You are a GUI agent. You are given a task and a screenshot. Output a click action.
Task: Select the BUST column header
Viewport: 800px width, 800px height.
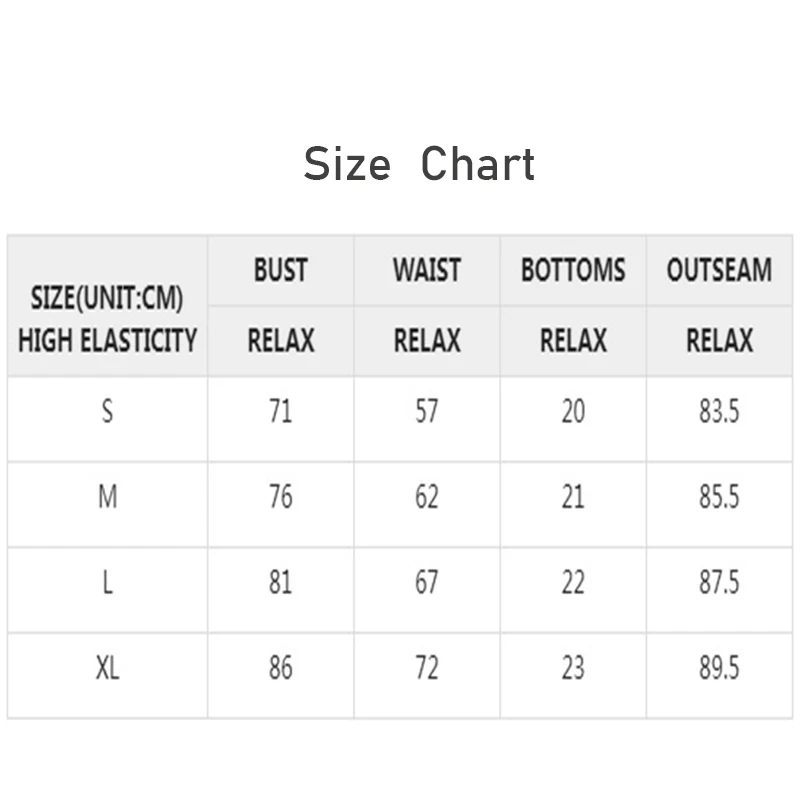coord(280,270)
